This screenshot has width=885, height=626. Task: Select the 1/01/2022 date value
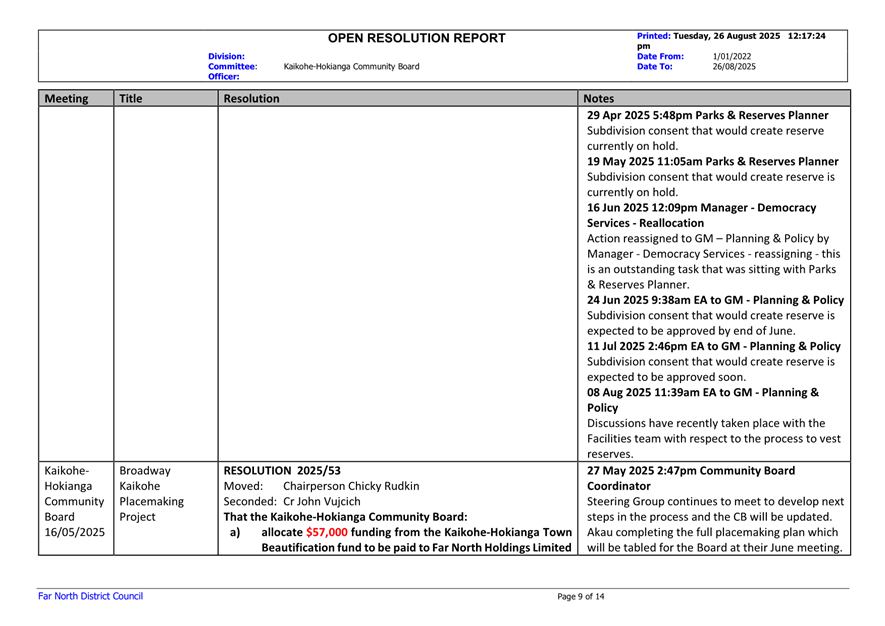[731, 56]
